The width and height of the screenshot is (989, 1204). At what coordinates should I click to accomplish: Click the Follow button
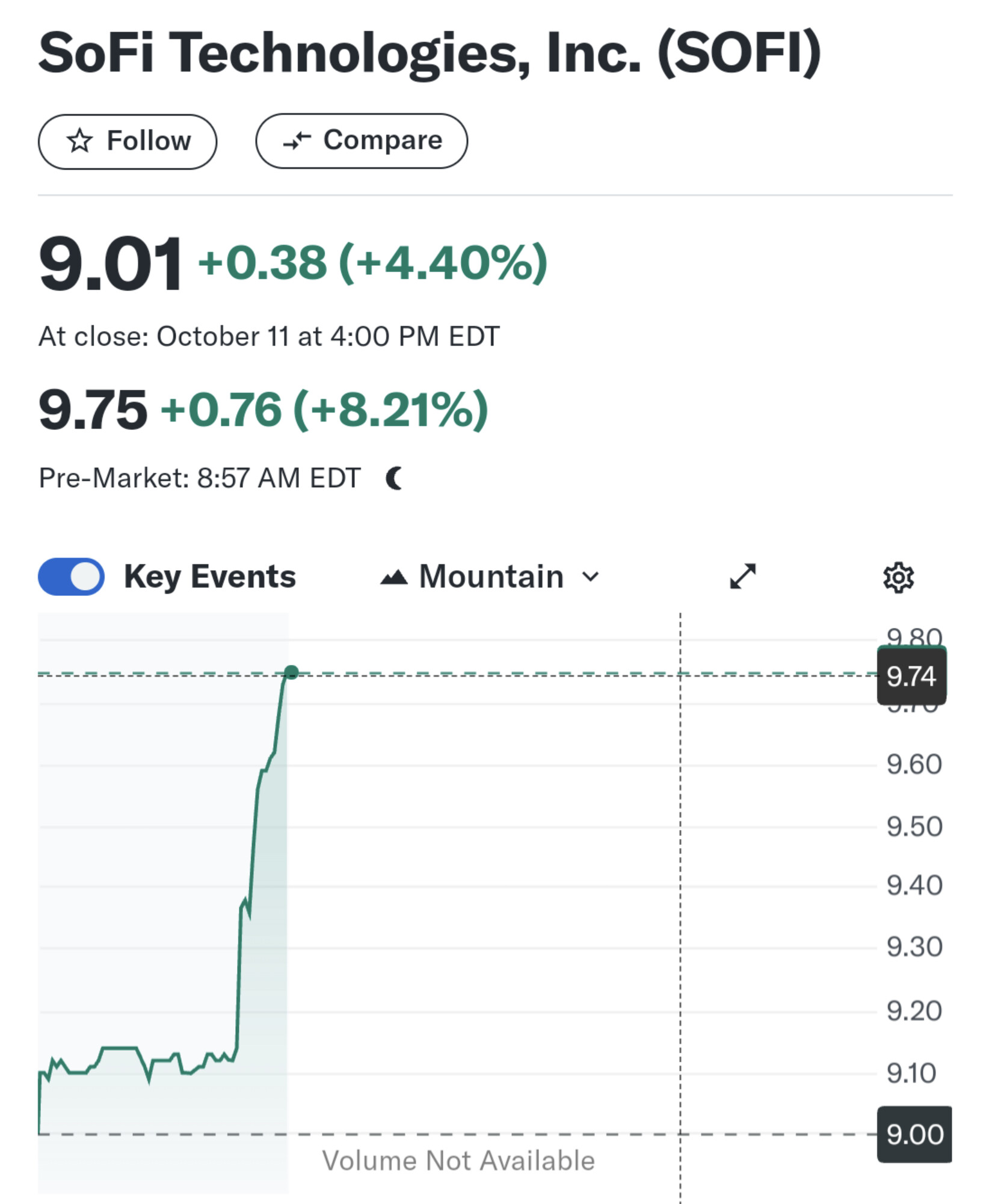click(x=128, y=141)
